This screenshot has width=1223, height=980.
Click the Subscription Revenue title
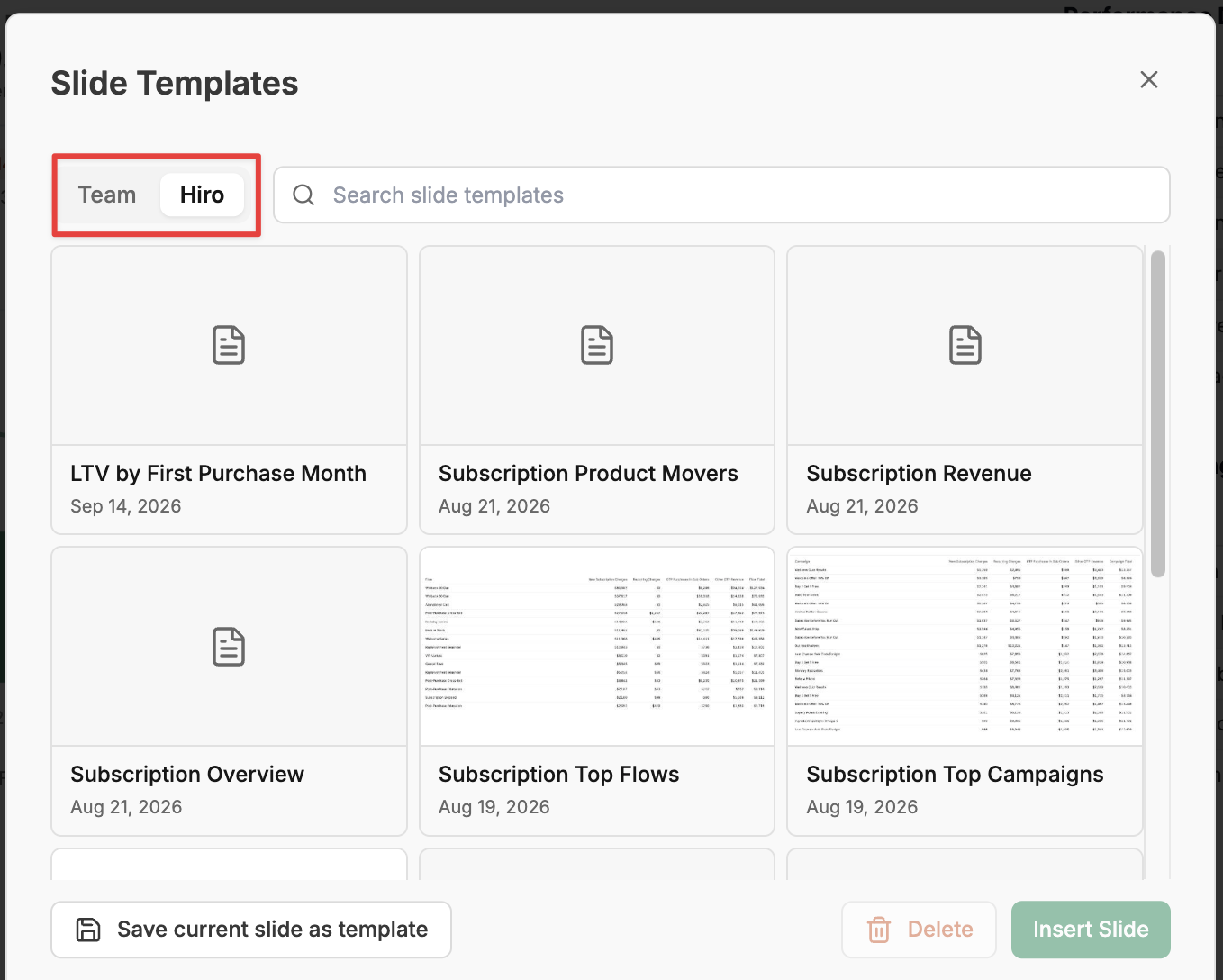pyautogui.click(x=919, y=474)
